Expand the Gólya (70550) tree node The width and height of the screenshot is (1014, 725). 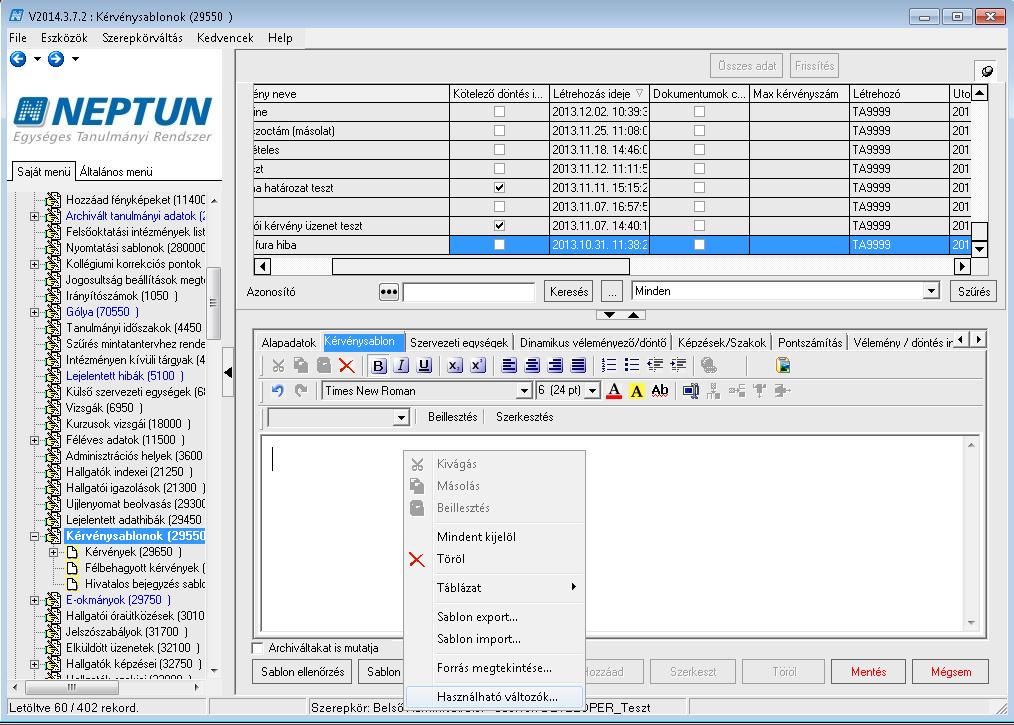[35, 312]
